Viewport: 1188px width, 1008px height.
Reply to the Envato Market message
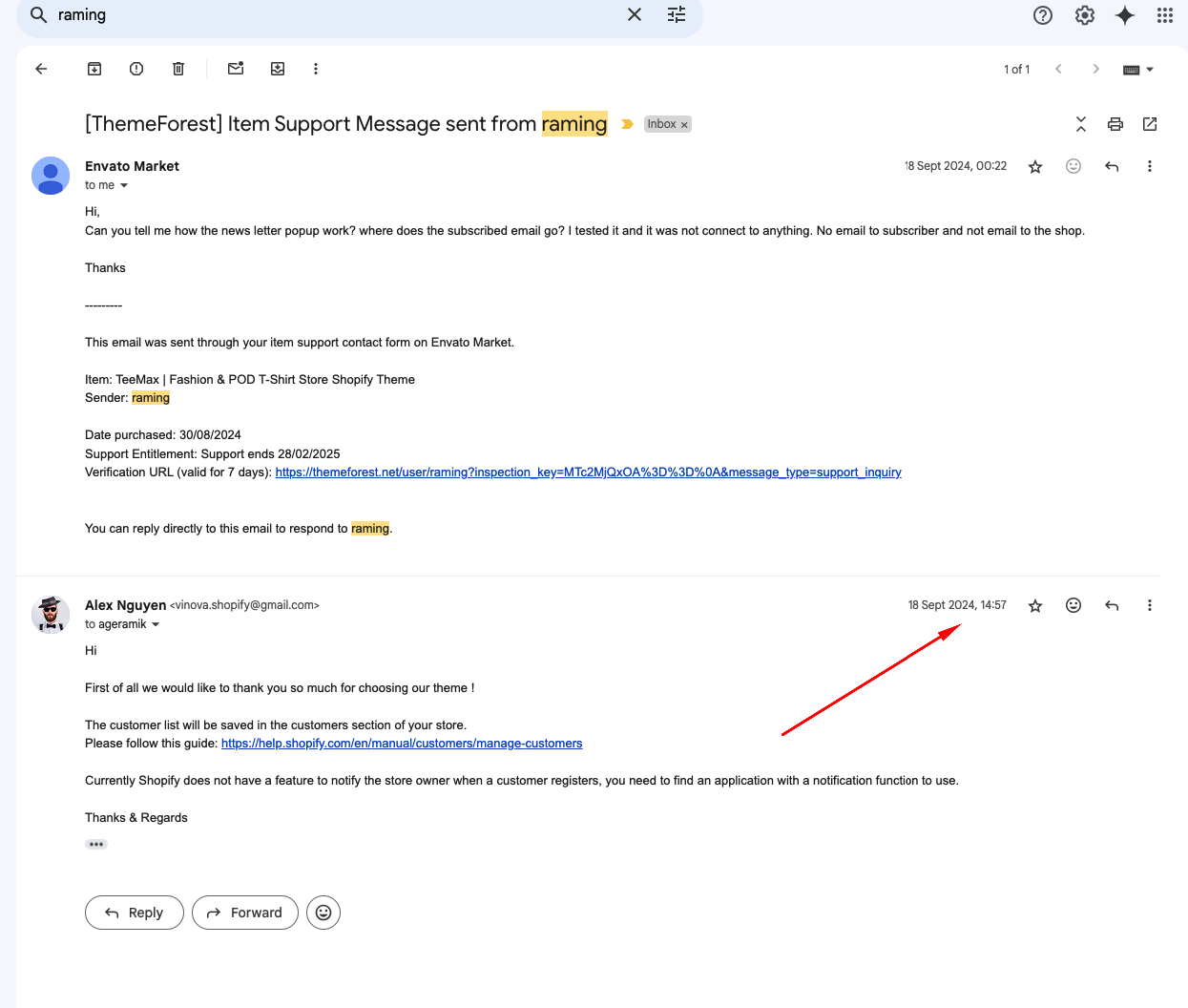click(1112, 166)
